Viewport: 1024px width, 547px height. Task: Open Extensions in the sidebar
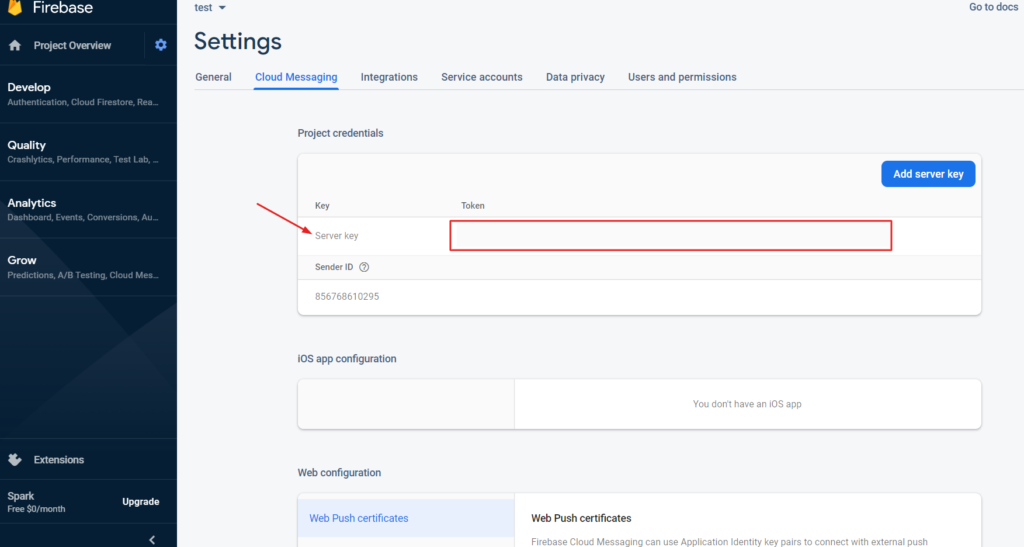tap(59, 460)
